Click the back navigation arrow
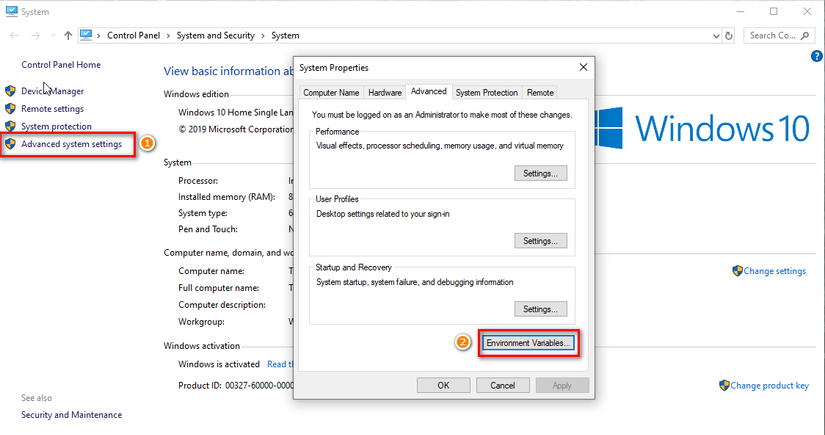This screenshot has width=825, height=435. pyautogui.click(x=14, y=36)
